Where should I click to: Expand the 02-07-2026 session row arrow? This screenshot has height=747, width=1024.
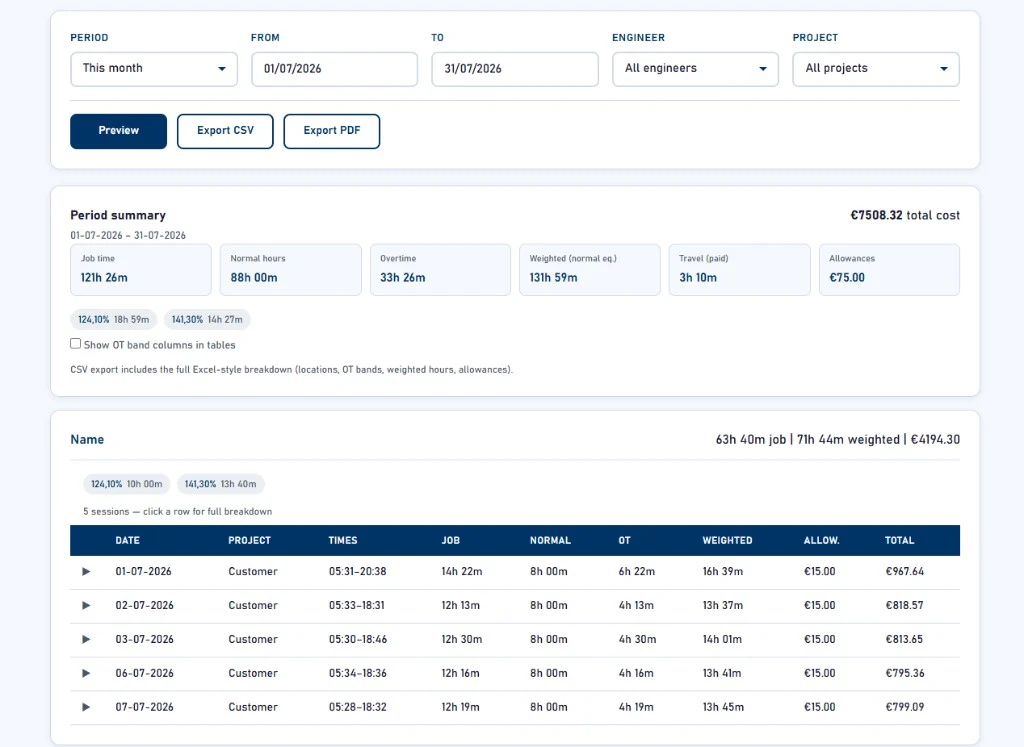(86, 605)
